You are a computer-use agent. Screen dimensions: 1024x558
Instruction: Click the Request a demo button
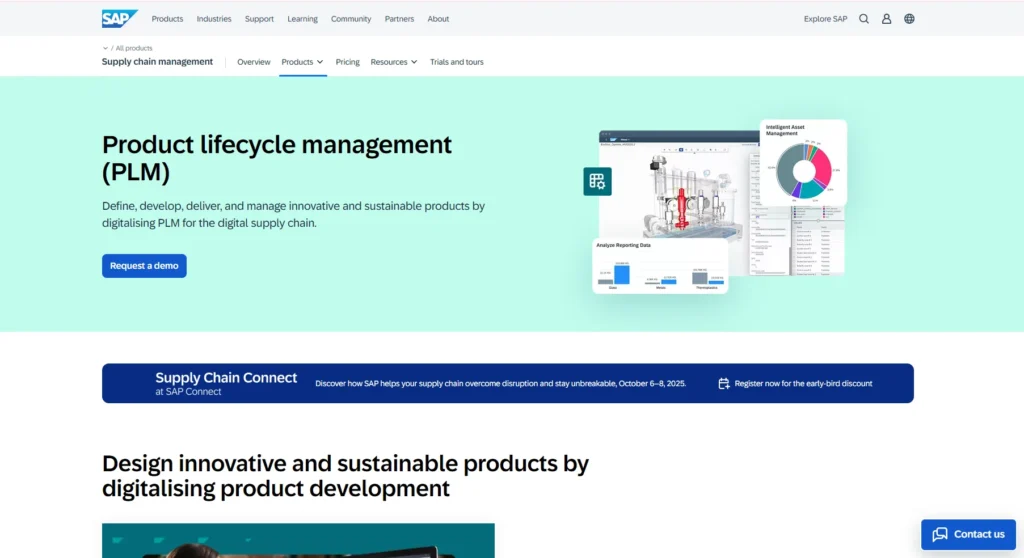(x=144, y=266)
